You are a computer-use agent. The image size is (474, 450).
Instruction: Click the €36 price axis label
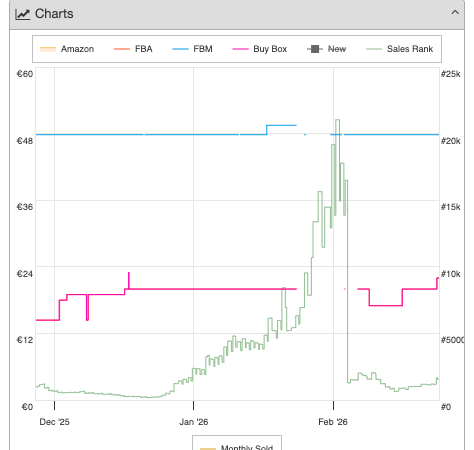click(x=25, y=207)
